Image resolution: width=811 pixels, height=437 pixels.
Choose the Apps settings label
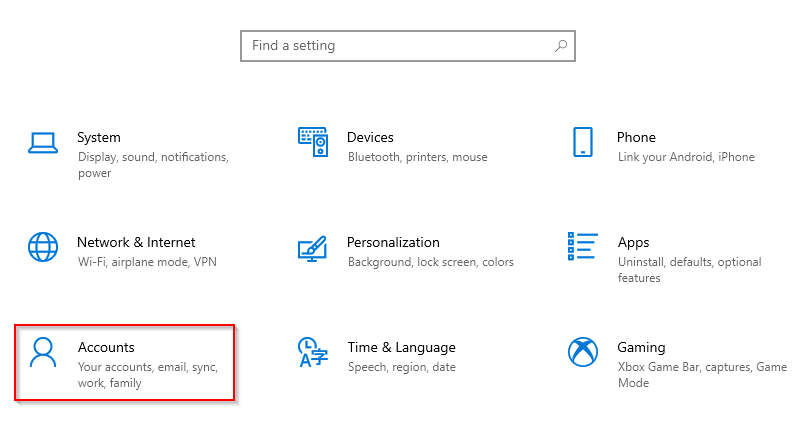633,243
